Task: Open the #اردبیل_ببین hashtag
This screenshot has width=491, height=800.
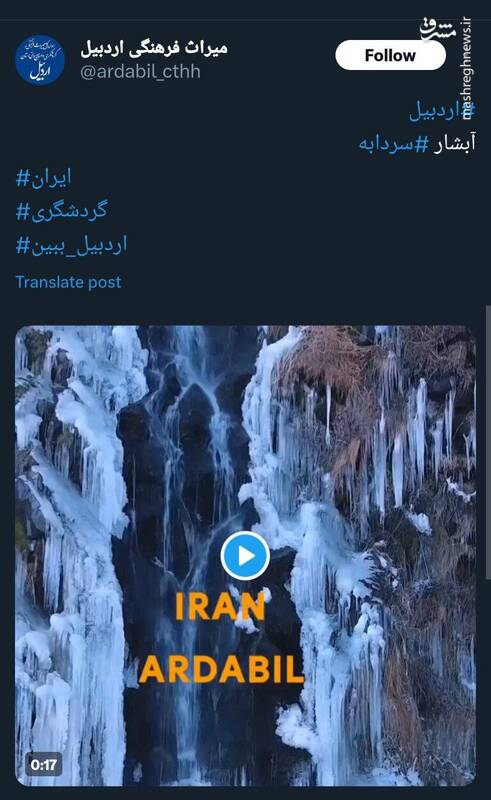Action: pos(71,245)
